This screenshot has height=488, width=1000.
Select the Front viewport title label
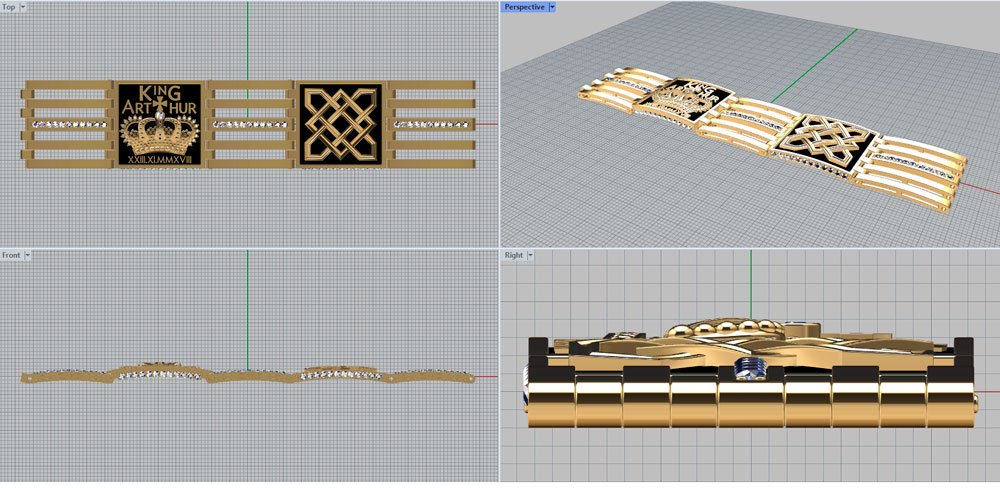click(x=11, y=255)
